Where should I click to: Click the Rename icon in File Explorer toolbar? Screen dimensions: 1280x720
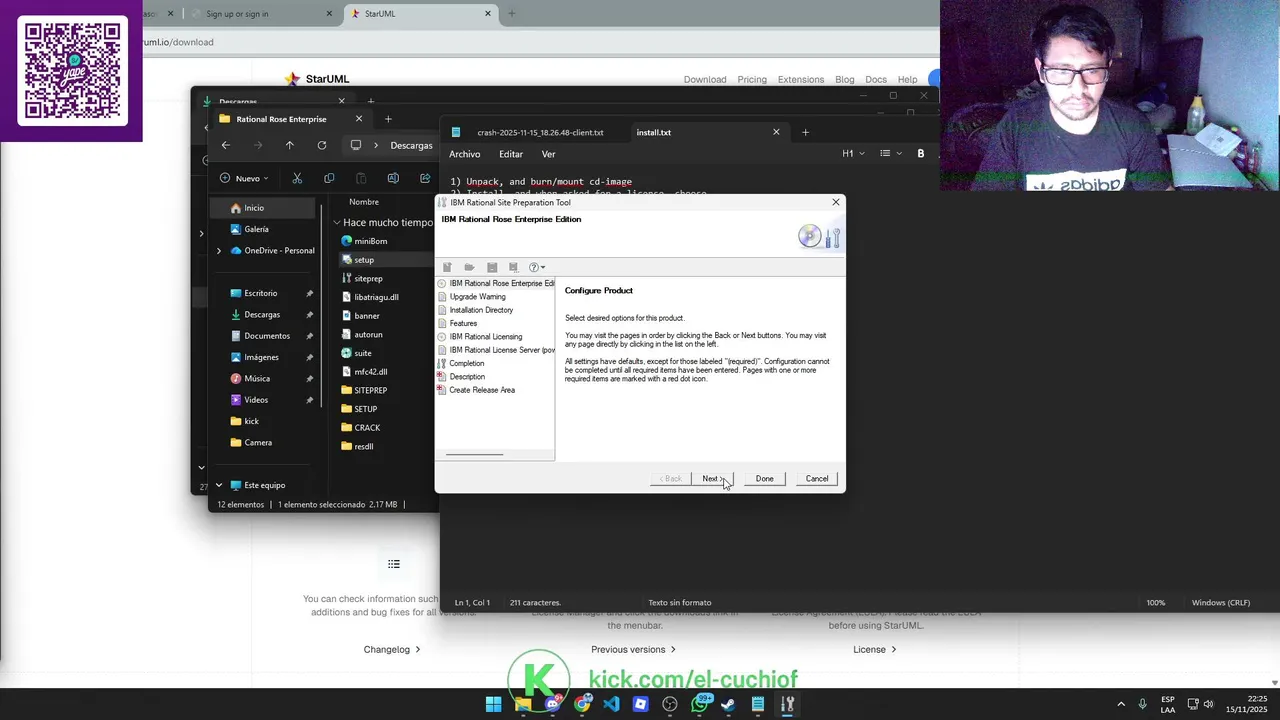pos(393,178)
